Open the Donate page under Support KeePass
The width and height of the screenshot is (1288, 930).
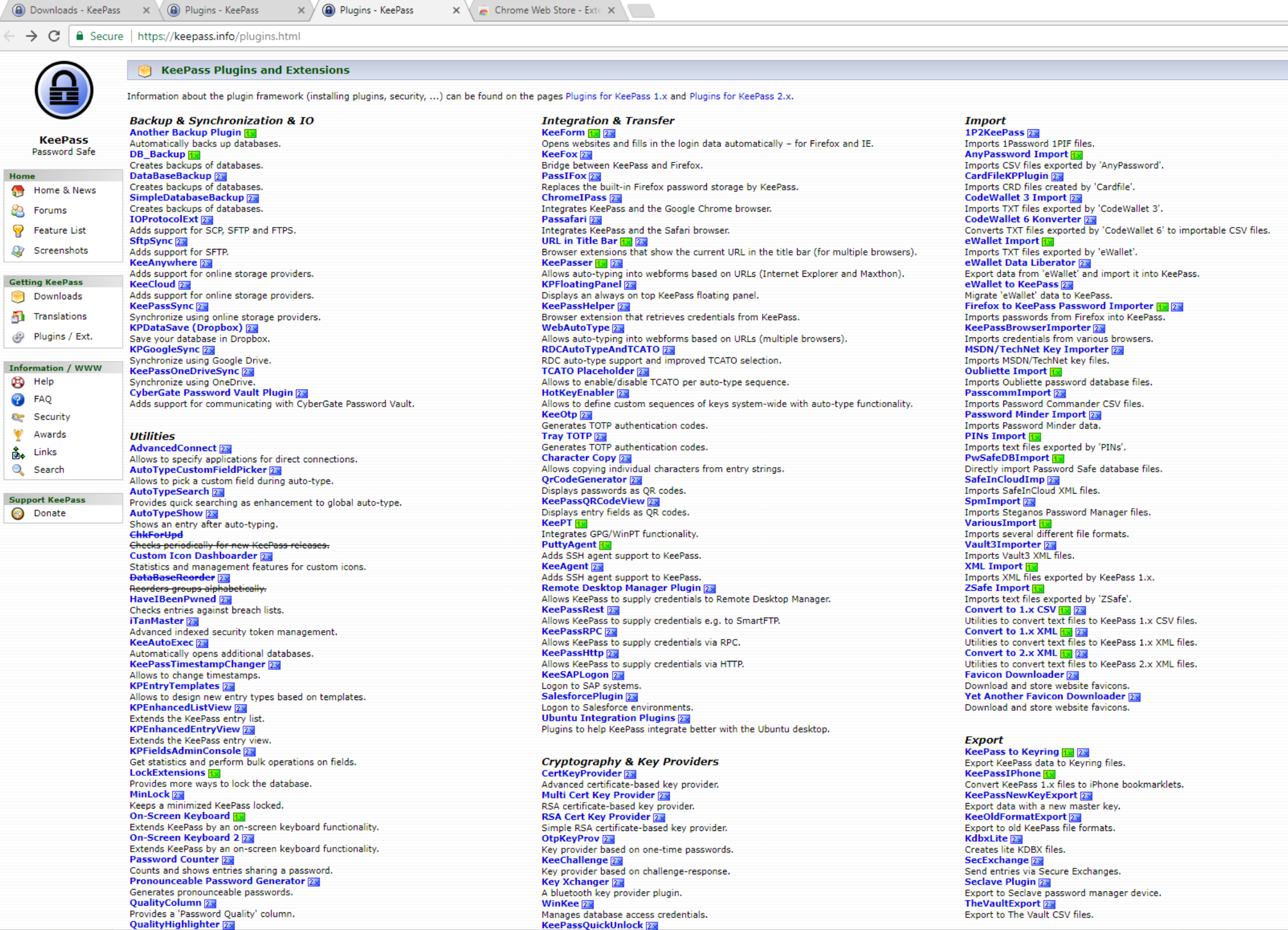pyautogui.click(x=49, y=513)
